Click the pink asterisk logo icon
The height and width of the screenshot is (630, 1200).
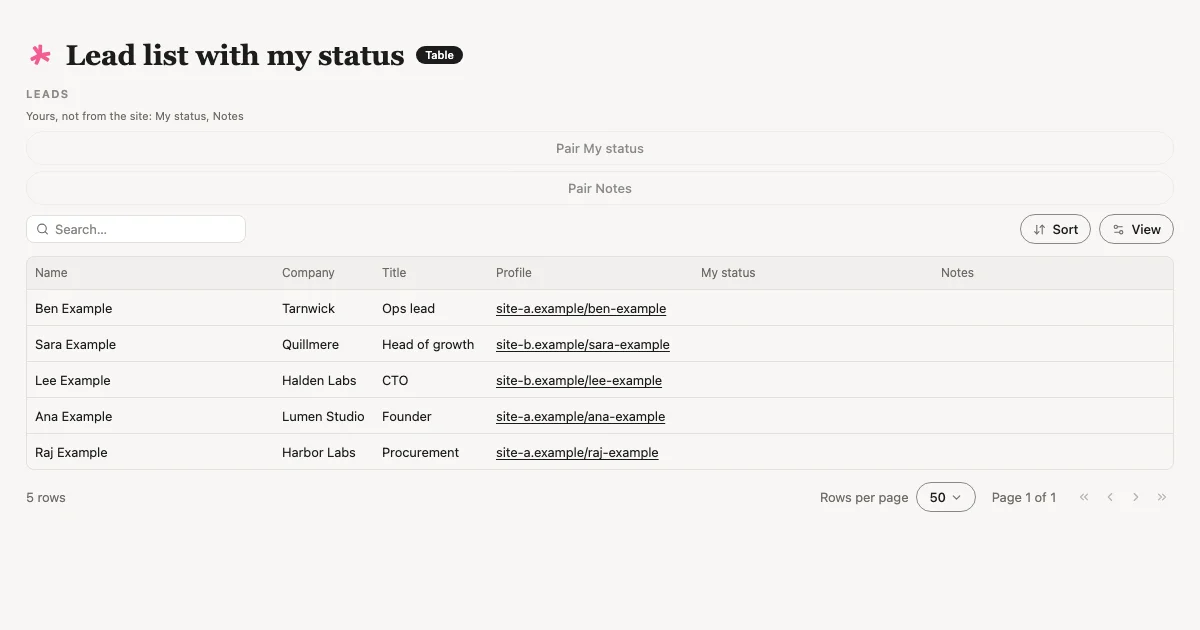[40, 55]
